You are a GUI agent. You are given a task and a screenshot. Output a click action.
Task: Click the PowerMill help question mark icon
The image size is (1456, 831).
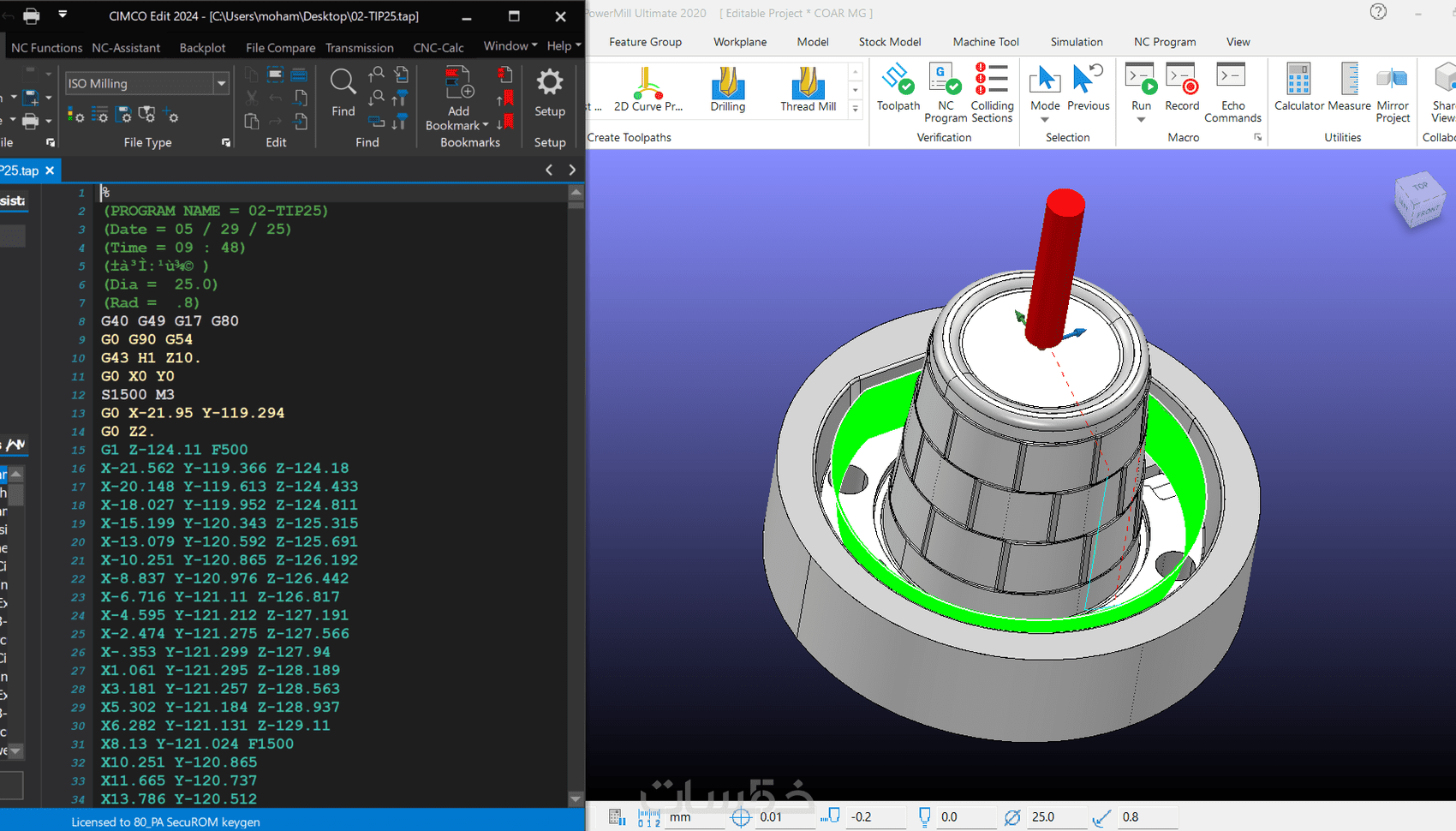click(x=1378, y=12)
